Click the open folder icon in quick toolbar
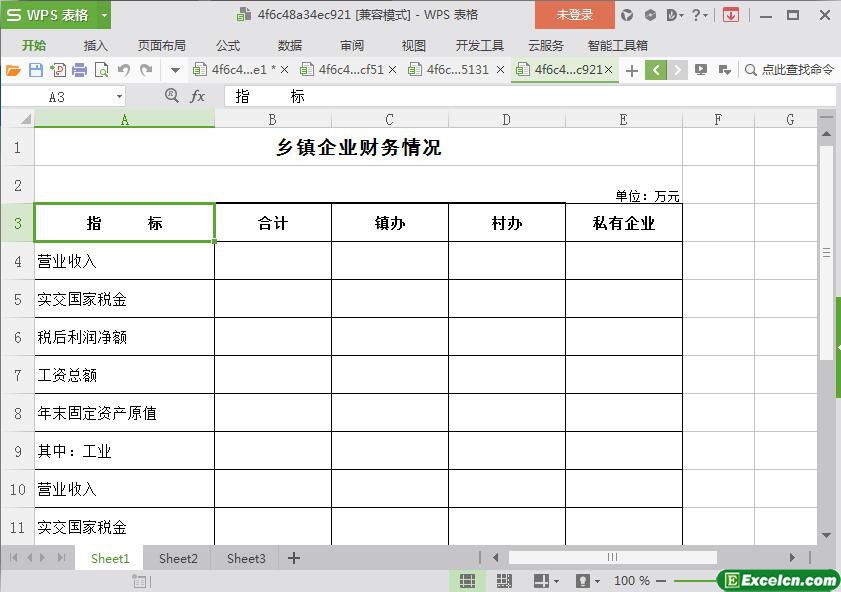The image size is (841, 592). (13, 70)
